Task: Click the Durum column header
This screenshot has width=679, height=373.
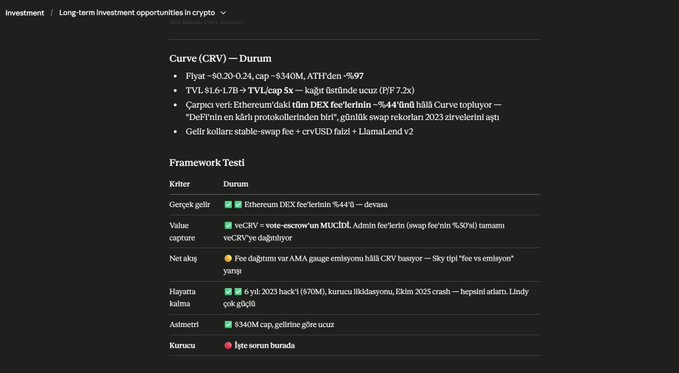Action: [x=236, y=184]
